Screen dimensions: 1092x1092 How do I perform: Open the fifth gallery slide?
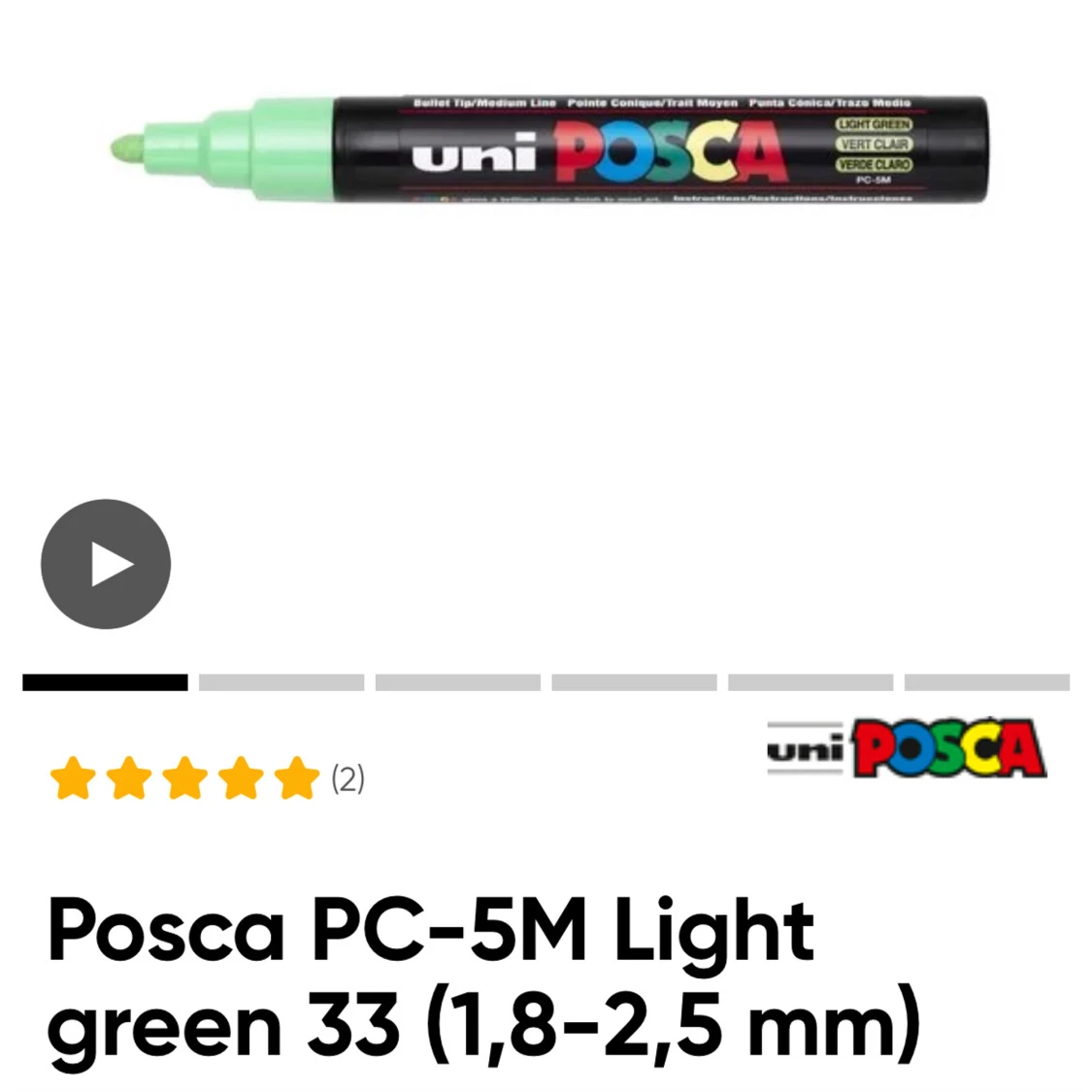811,682
